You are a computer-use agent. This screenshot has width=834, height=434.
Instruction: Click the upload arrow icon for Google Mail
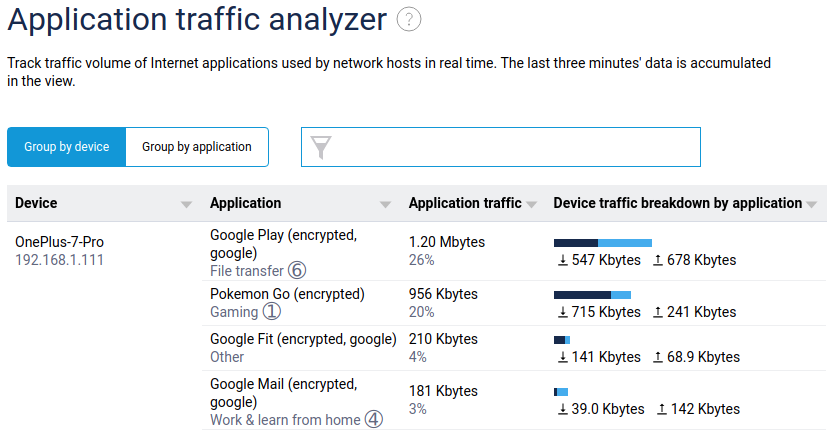(666, 409)
